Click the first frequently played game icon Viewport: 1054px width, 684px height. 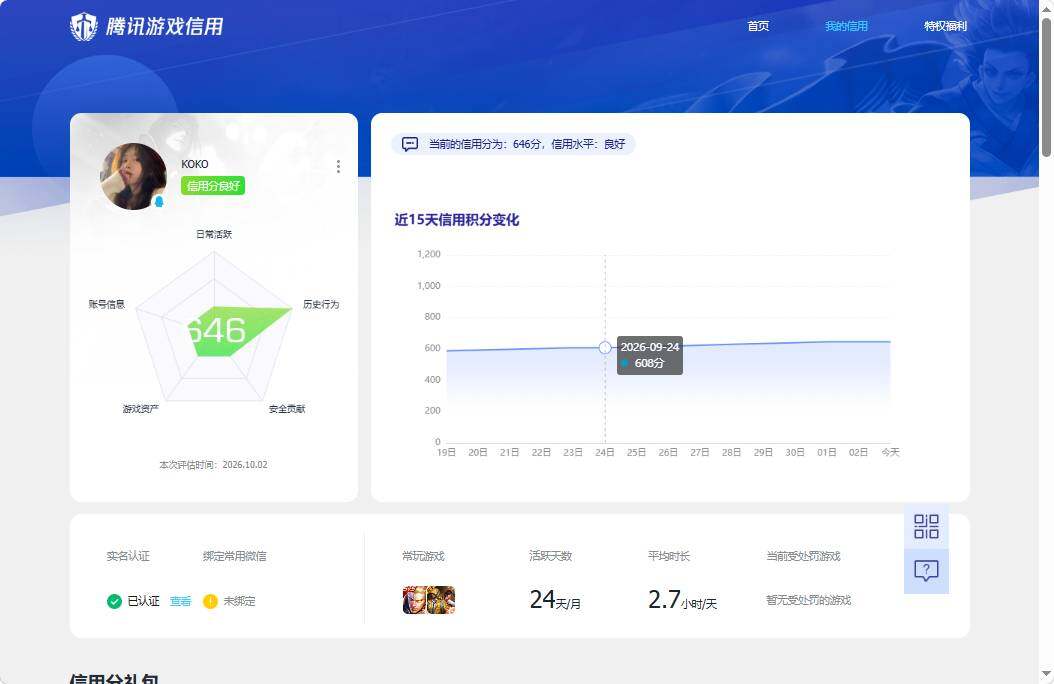tap(414, 600)
